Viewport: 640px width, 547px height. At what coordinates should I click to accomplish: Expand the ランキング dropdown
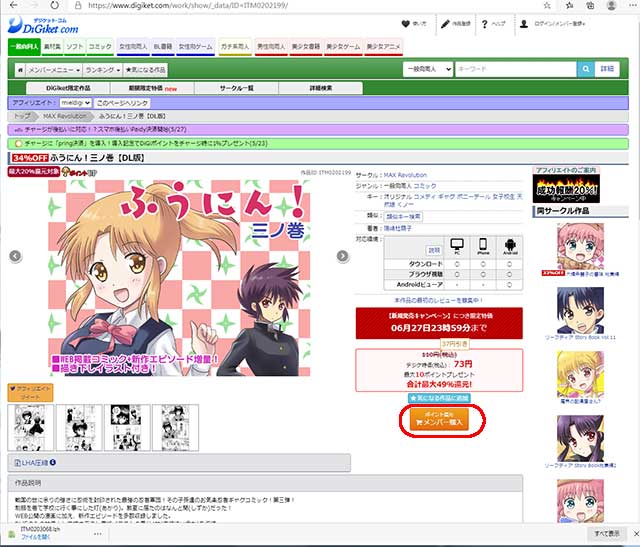102,70
